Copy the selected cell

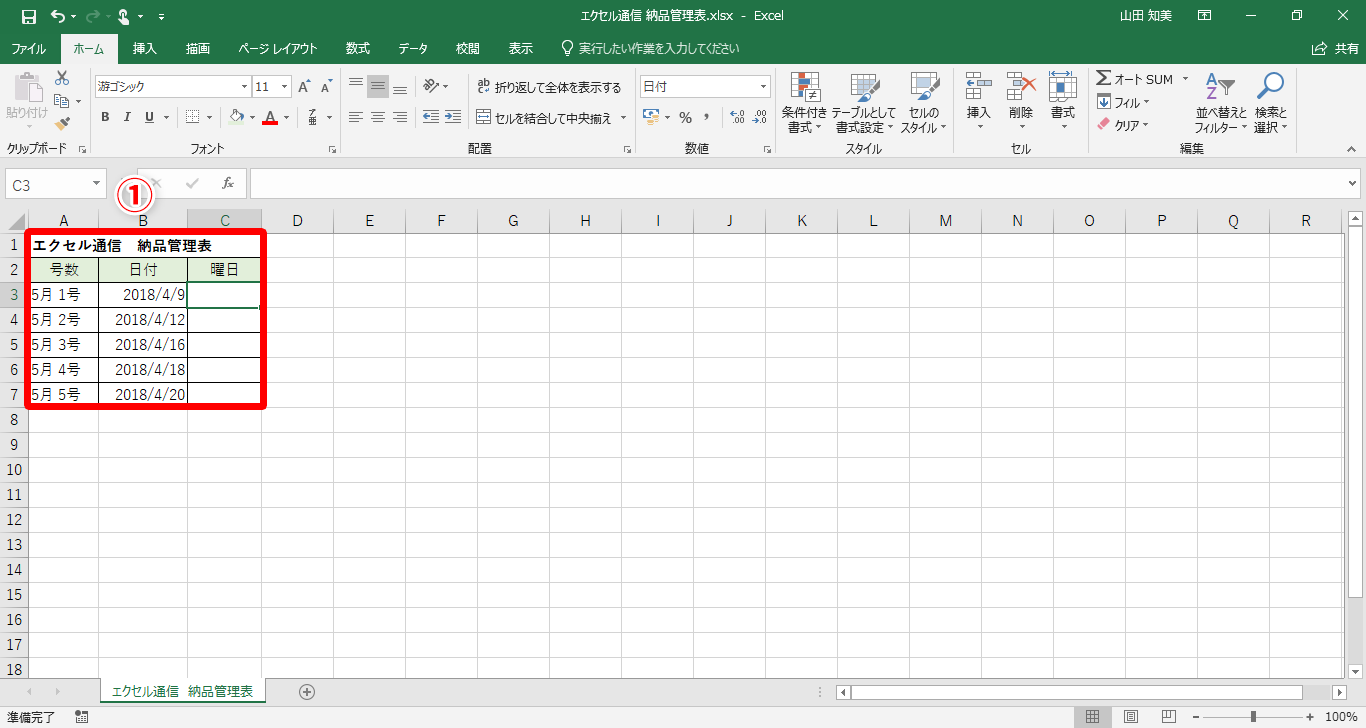click(x=62, y=101)
